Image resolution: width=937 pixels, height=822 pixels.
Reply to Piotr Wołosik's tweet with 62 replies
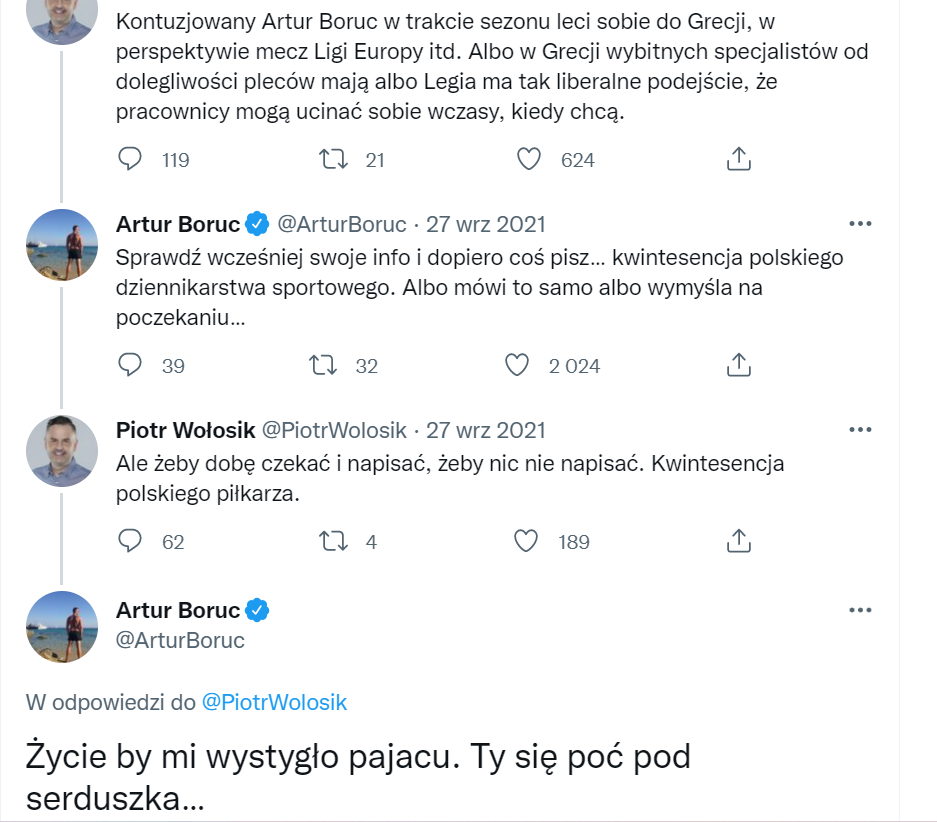click(130, 541)
